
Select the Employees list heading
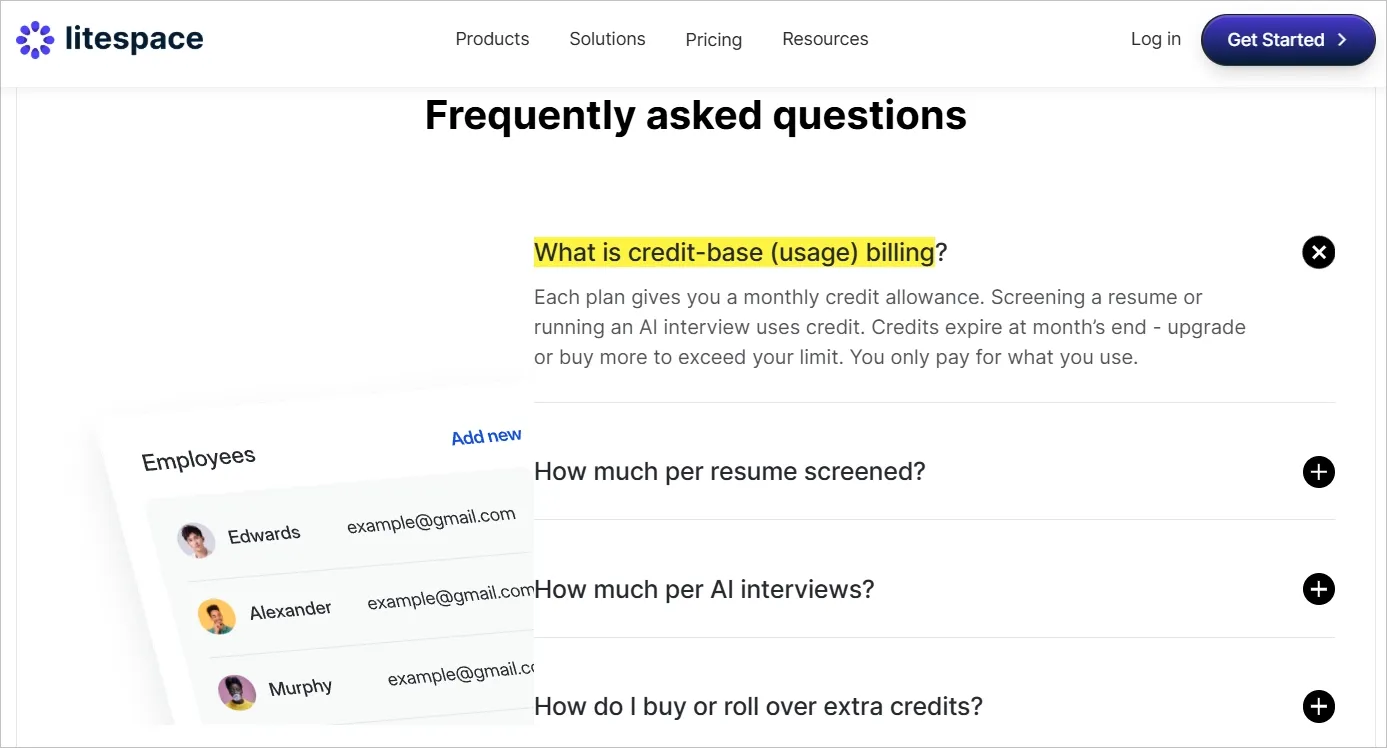[197, 457]
